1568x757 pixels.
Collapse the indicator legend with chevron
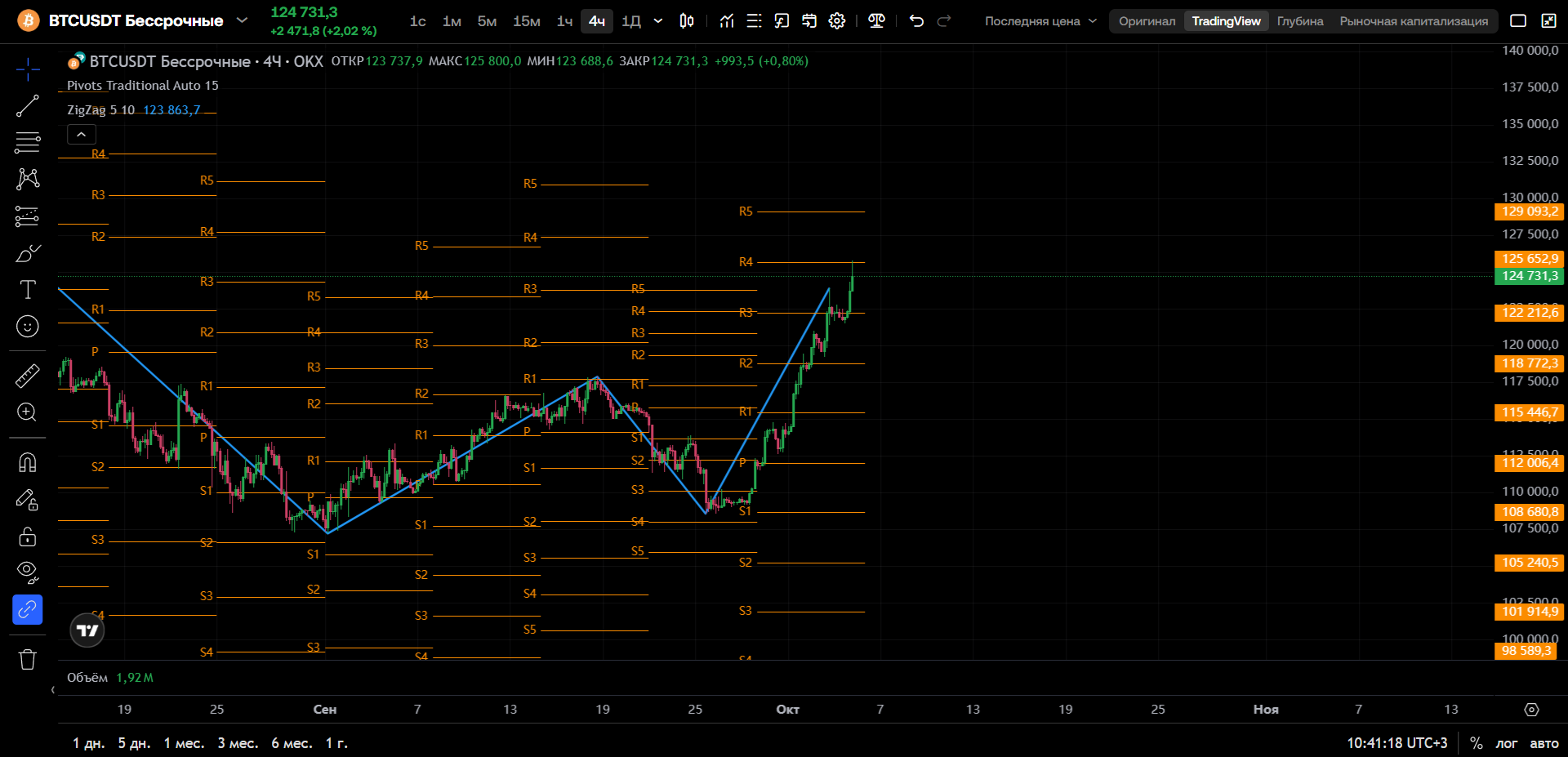[x=82, y=135]
